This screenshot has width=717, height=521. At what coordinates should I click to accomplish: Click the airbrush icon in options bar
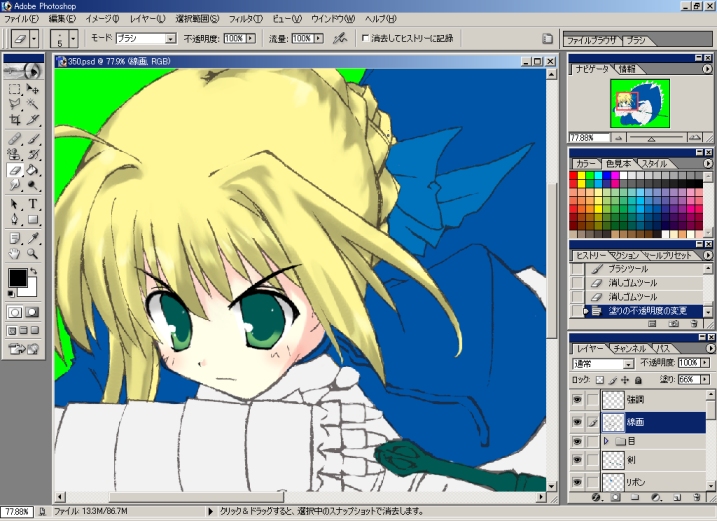pyautogui.click(x=340, y=38)
